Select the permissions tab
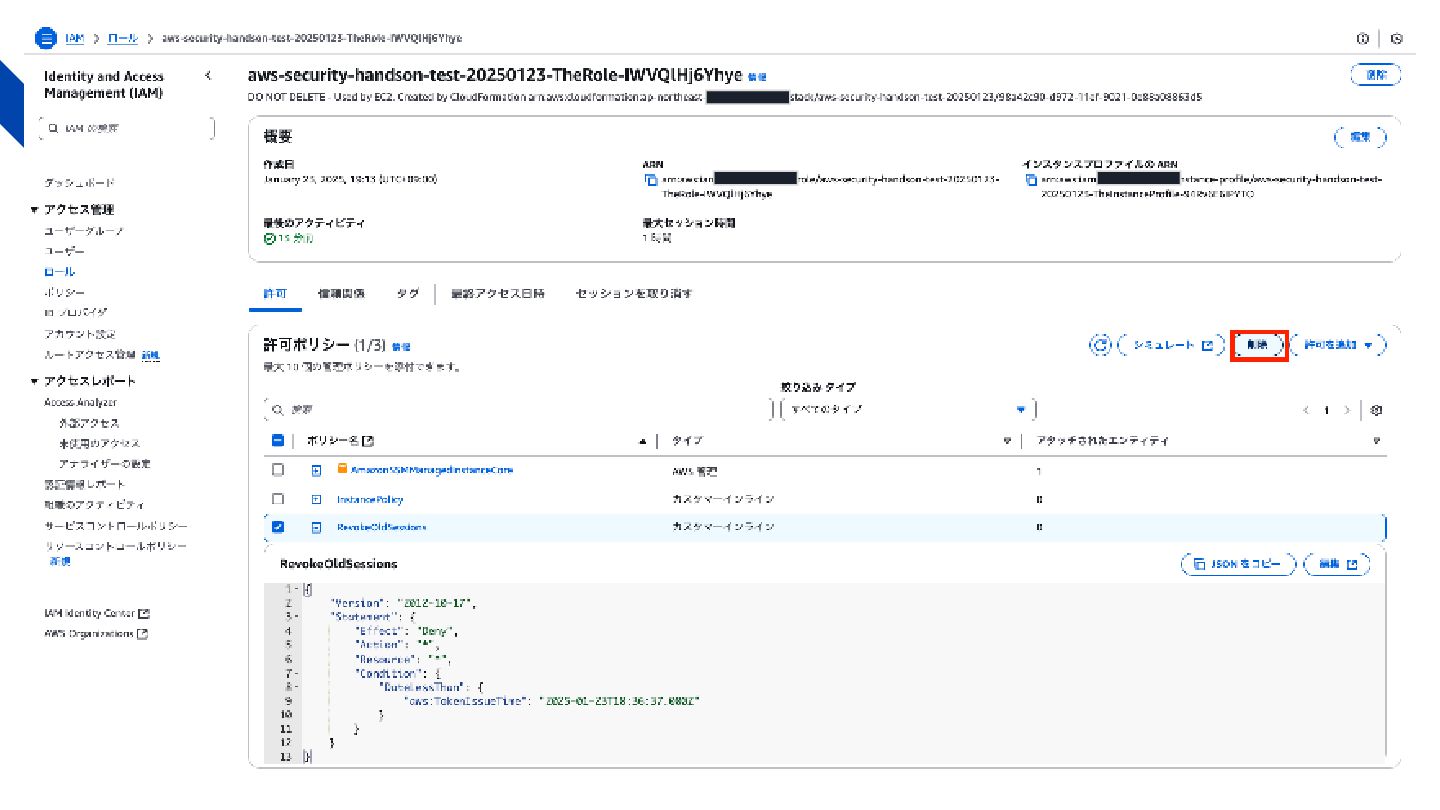This screenshot has width=1440, height=810. tap(275, 294)
